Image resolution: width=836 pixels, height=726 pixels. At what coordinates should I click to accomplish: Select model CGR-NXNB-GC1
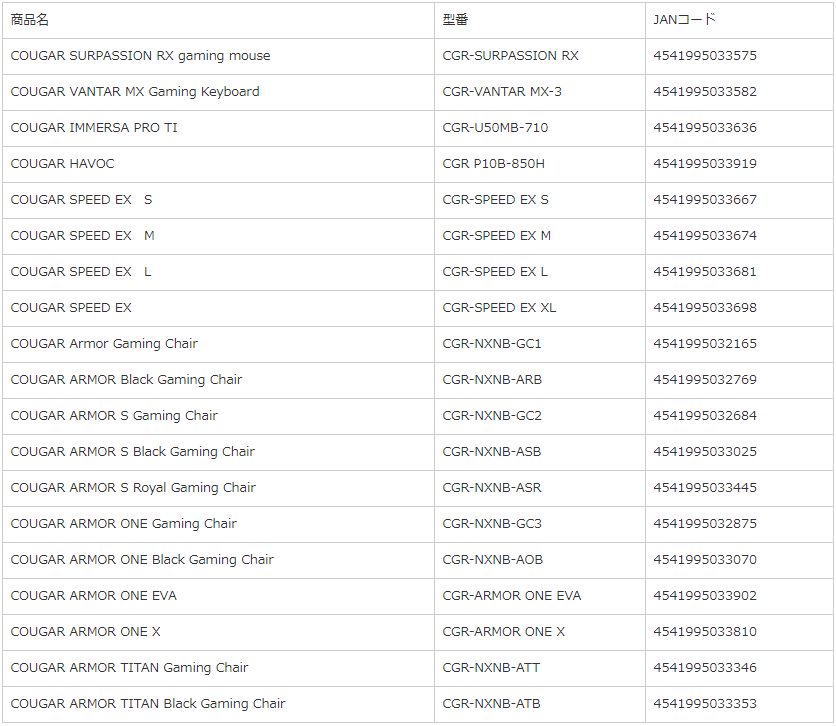[x=492, y=344]
